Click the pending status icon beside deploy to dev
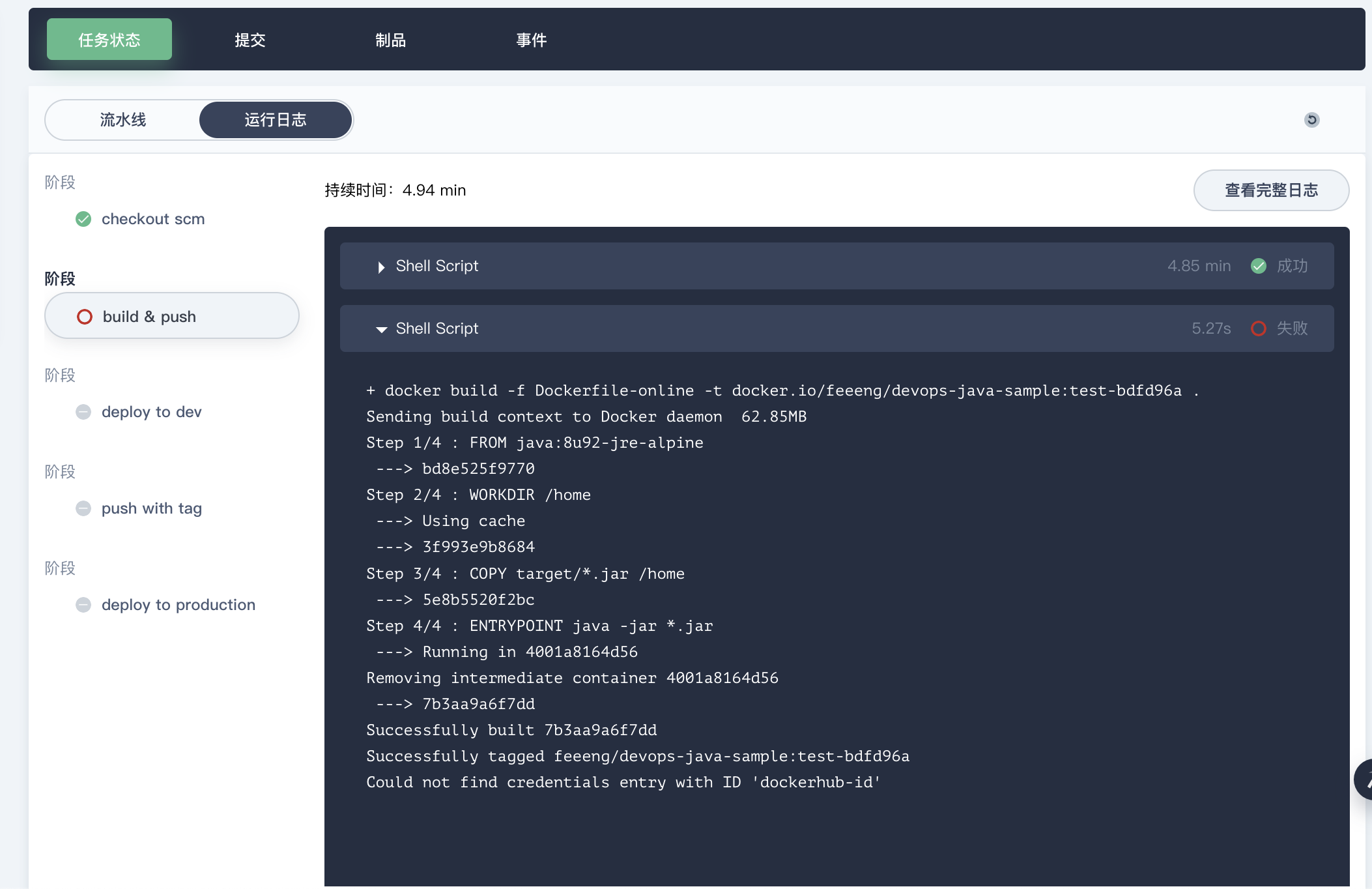The width and height of the screenshot is (1372, 889). (83, 412)
